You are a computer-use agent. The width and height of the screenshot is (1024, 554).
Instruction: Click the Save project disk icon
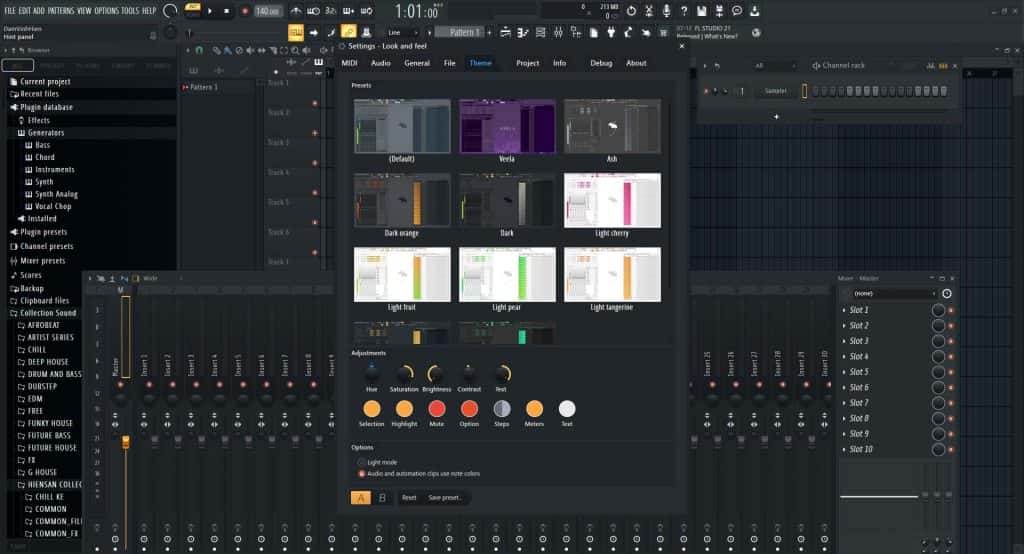coord(701,11)
